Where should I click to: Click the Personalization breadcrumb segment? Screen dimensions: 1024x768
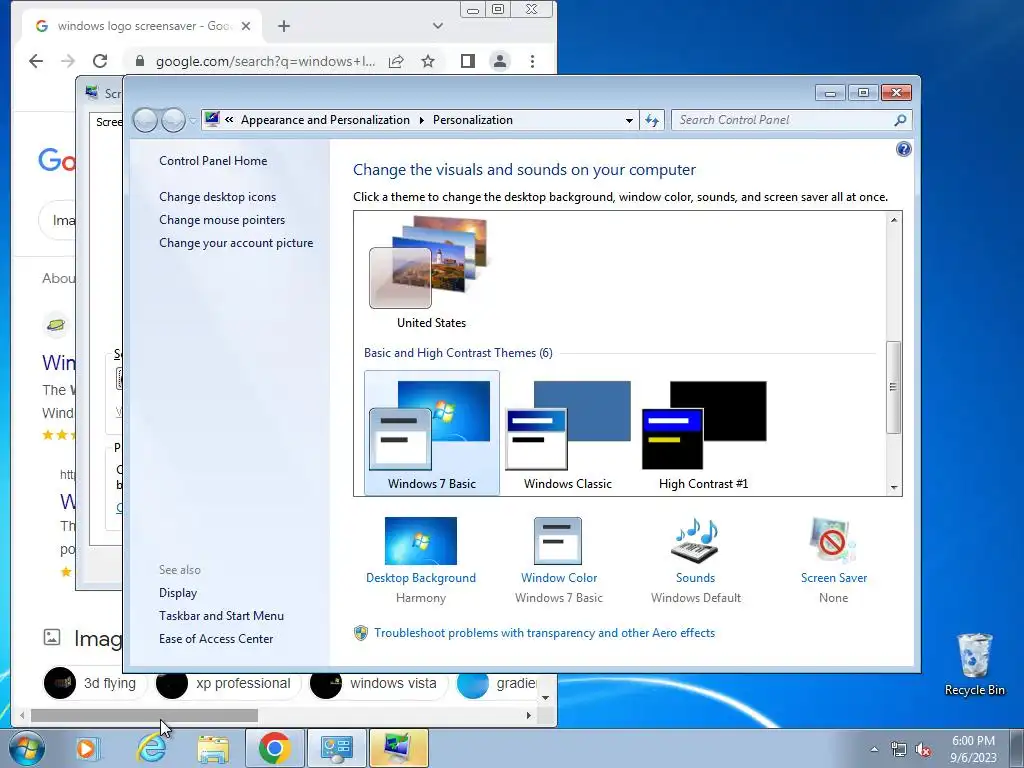pos(473,120)
